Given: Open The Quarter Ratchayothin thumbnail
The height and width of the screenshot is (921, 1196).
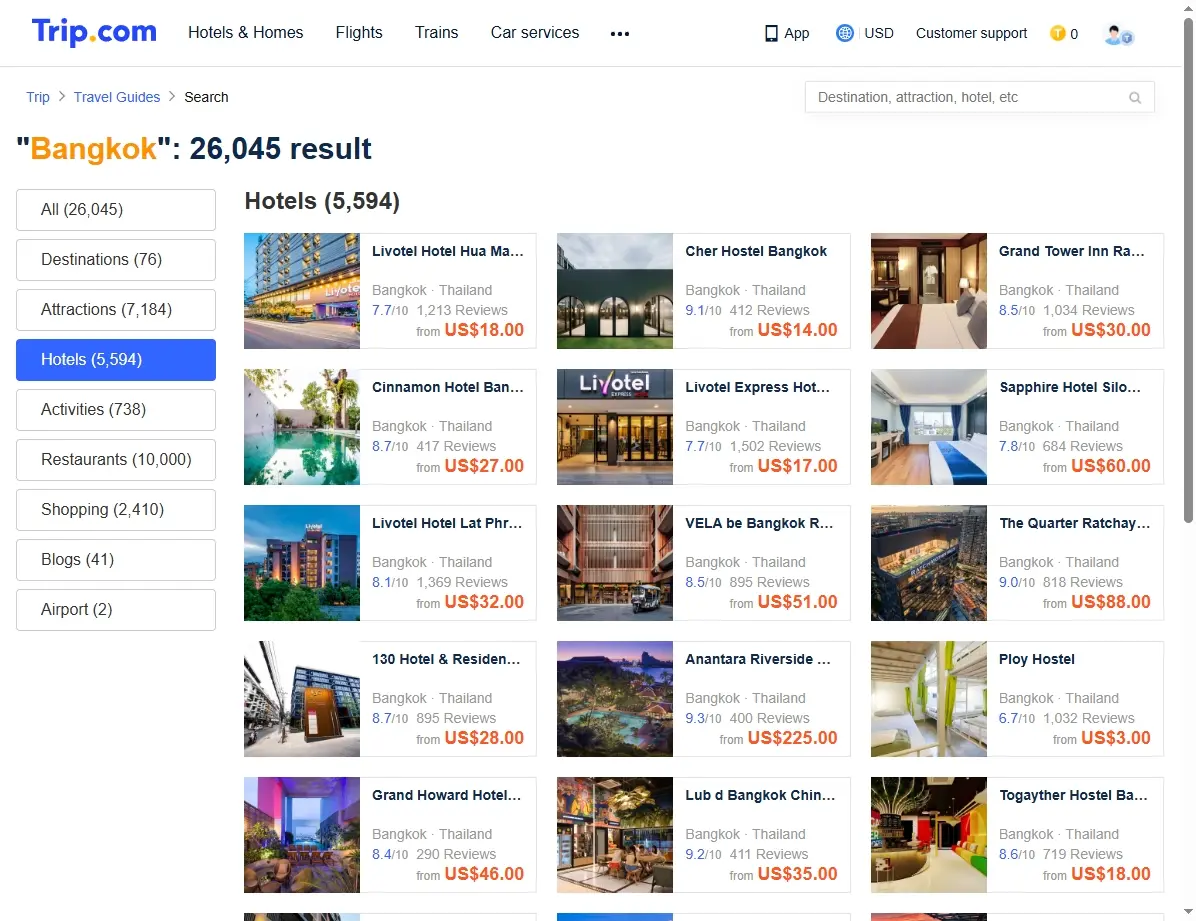Looking at the screenshot, I should pos(929,562).
